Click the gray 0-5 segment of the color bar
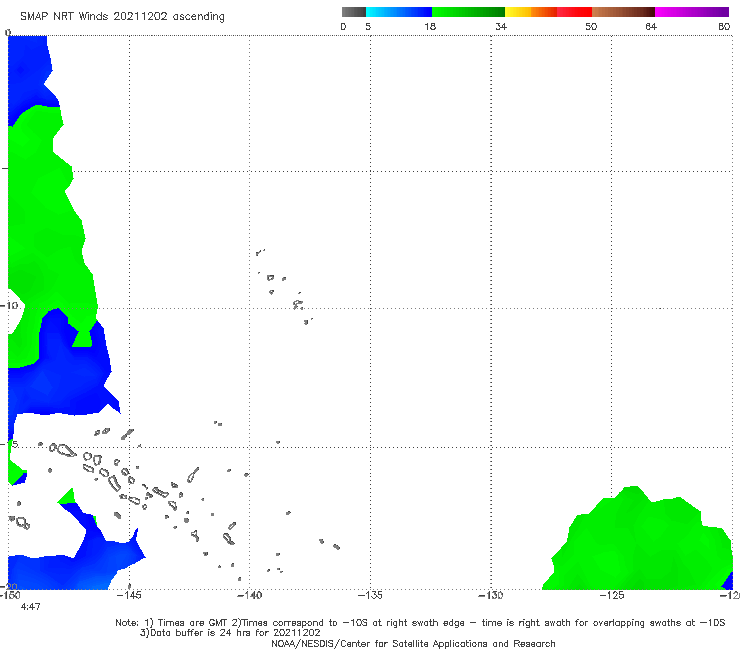This screenshot has width=740, height=650. (353, 12)
